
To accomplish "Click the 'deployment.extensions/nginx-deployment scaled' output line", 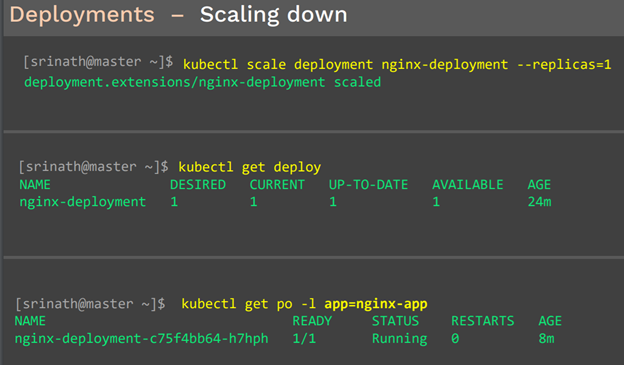I will coord(203,82).
